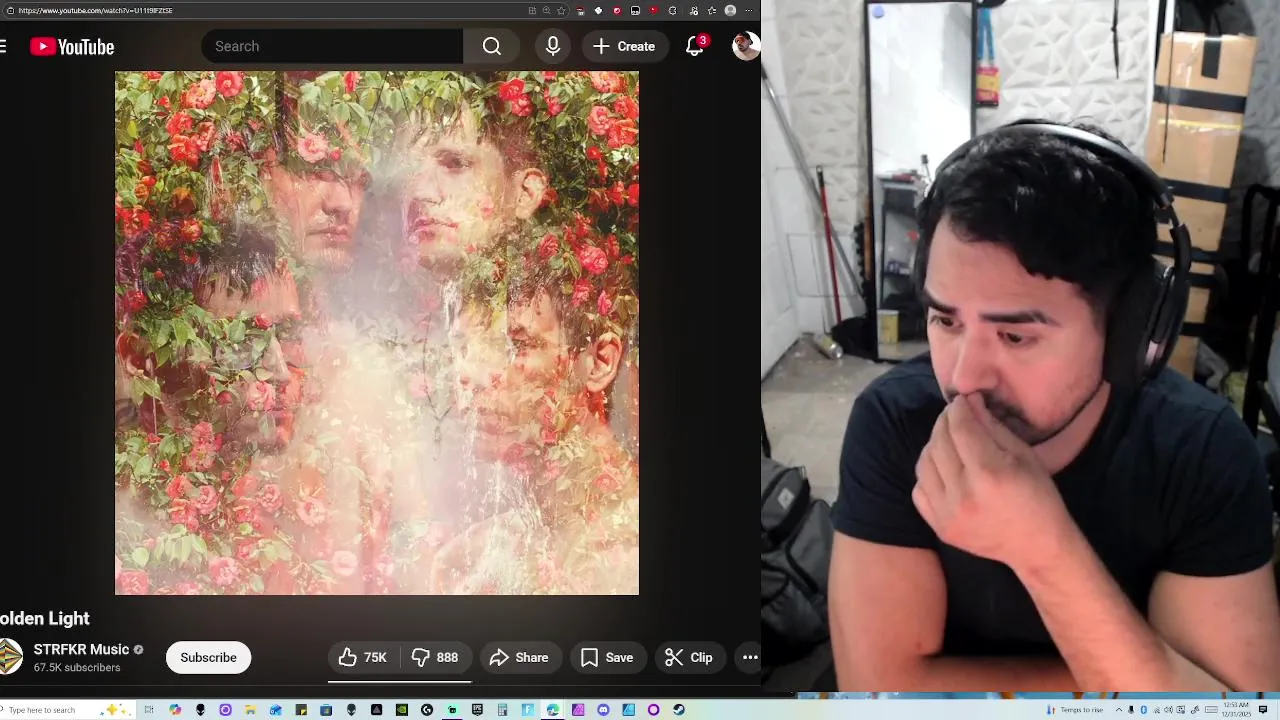Open the Temps to rise weather widget

pyautogui.click(x=1075, y=710)
